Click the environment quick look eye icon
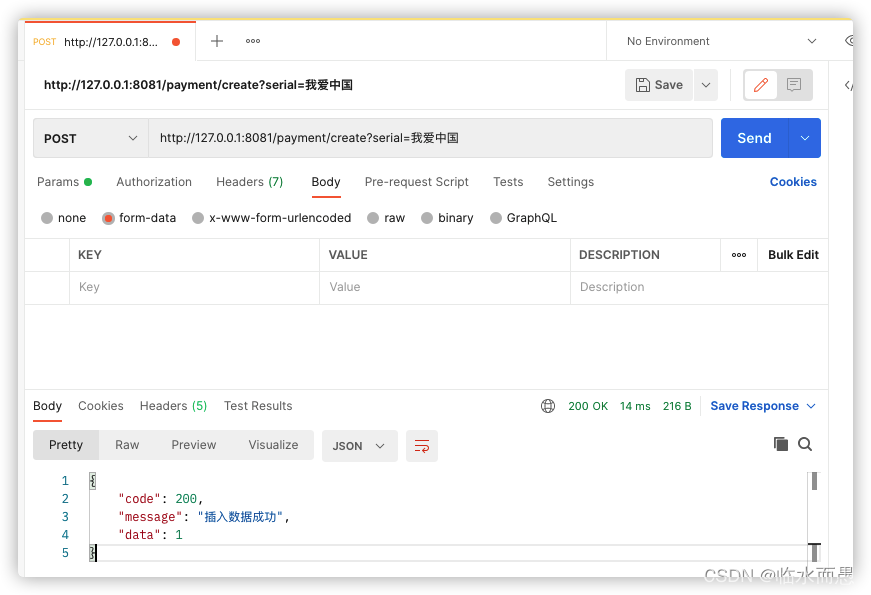 [848, 41]
